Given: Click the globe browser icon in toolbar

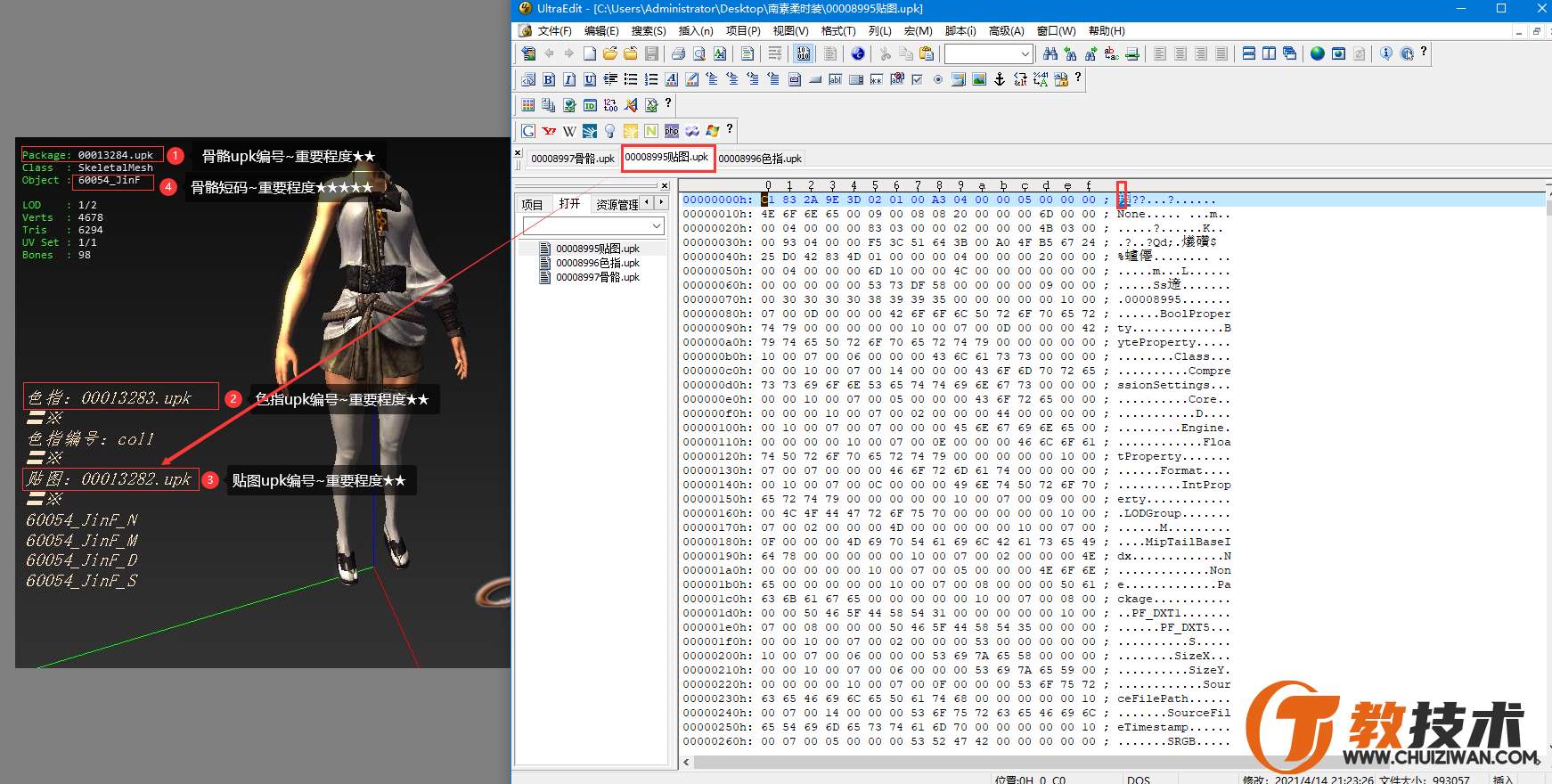Looking at the screenshot, I should pos(1318,54).
